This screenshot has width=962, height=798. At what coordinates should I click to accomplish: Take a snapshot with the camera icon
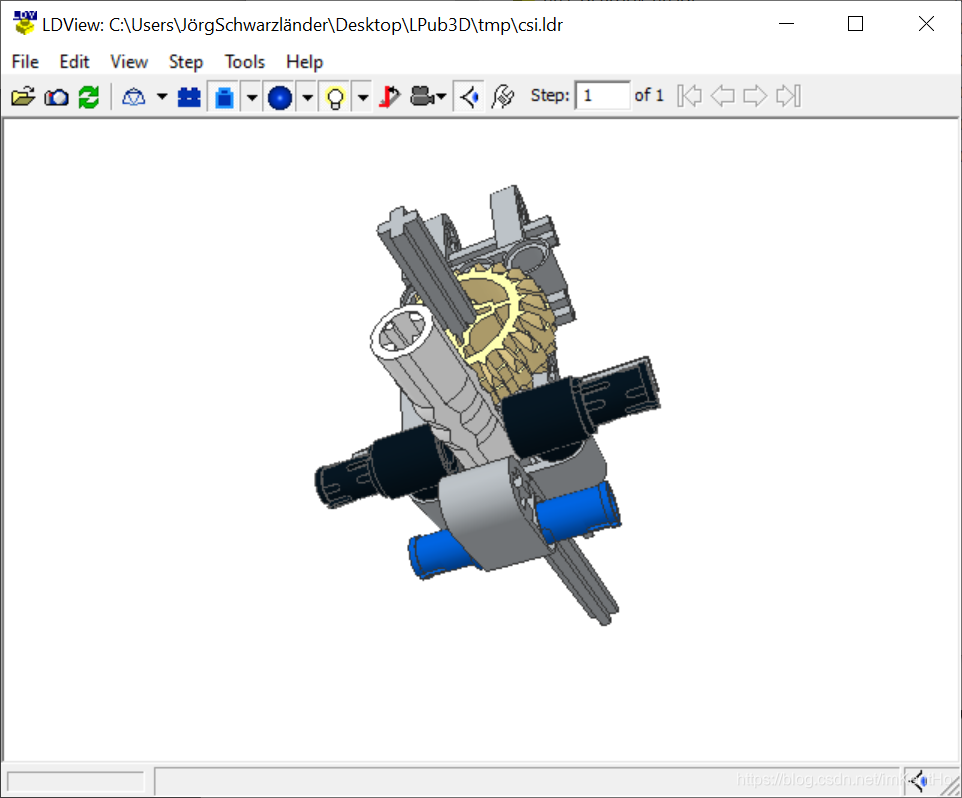pos(56,97)
